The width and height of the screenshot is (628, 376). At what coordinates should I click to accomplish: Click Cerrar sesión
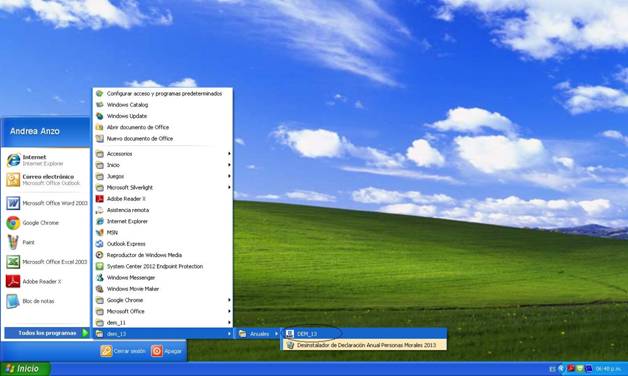[x=123, y=351]
